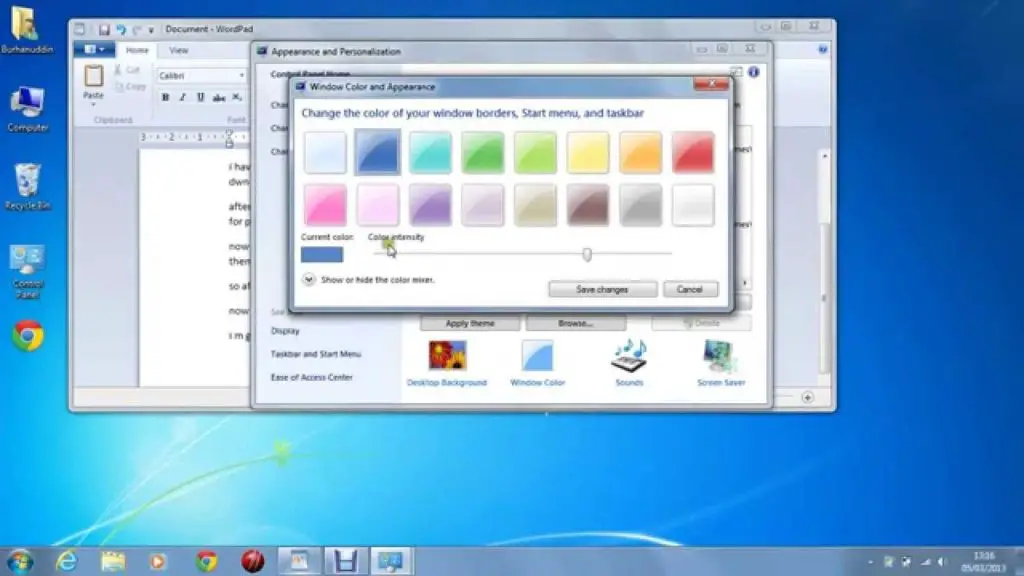
Task: Show hidden icons in the system tray
Action: click(871, 562)
